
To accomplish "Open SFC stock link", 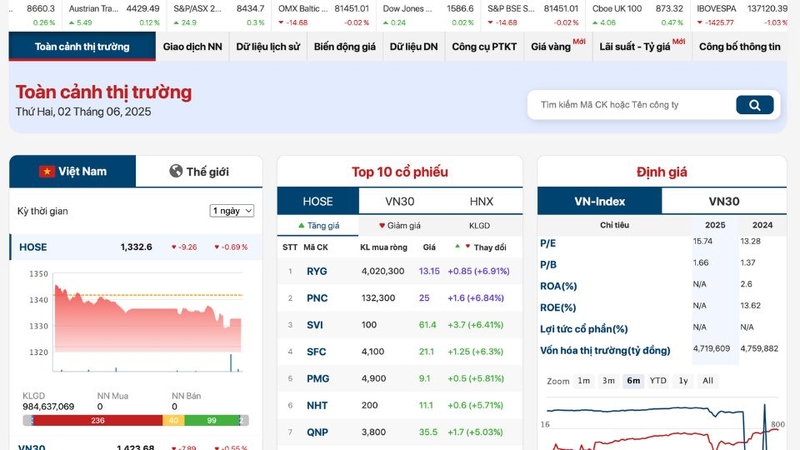I will pos(316,352).
